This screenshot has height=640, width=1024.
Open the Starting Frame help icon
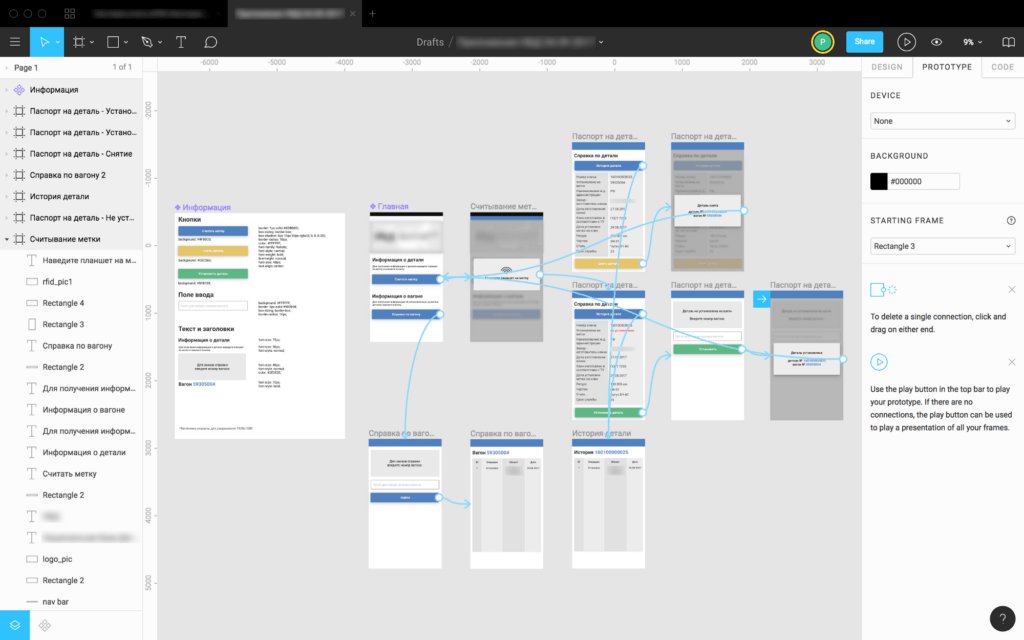coord(1011,221)
